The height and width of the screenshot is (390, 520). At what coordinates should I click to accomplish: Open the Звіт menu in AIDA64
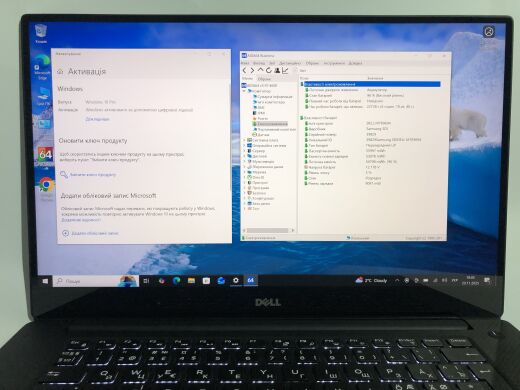point(272,63)
